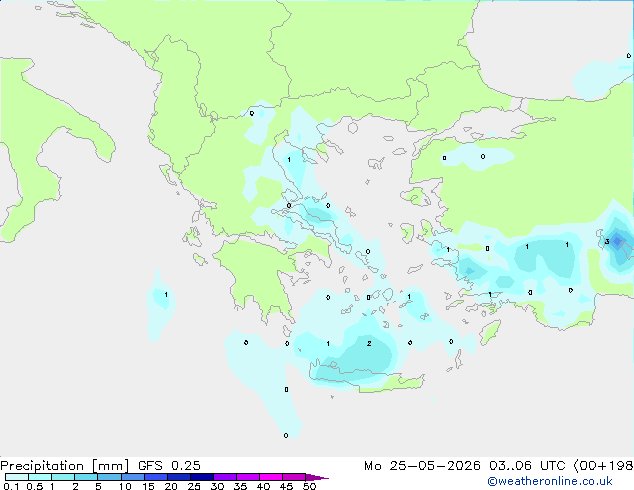The height and width of the screenshot is (490, 634).
Task: Click the 45–50 mm legend swatch
Action: coord(294,477)
